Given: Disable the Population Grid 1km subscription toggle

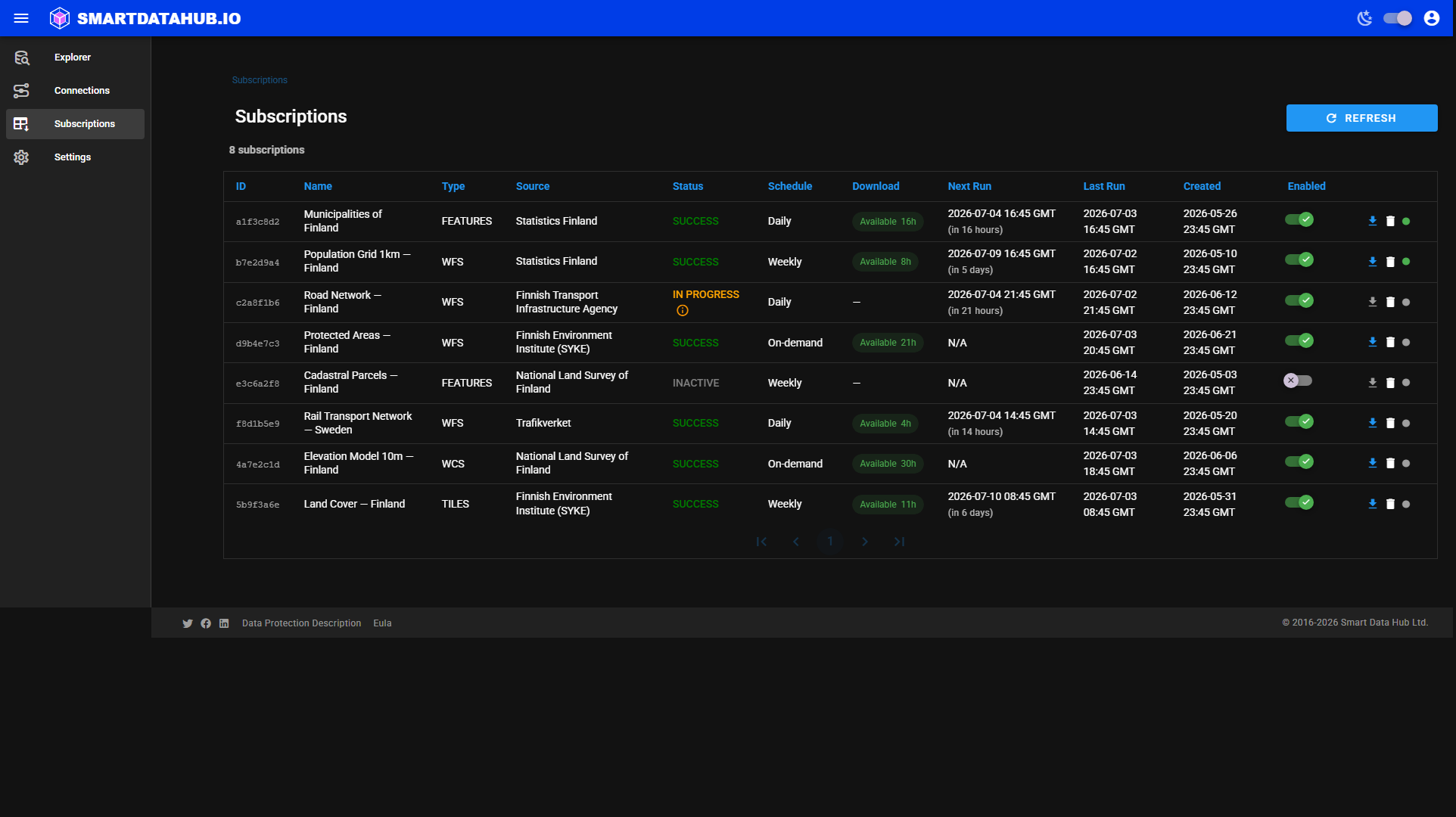Looking at the screenshot, I should coord(1299,260).
